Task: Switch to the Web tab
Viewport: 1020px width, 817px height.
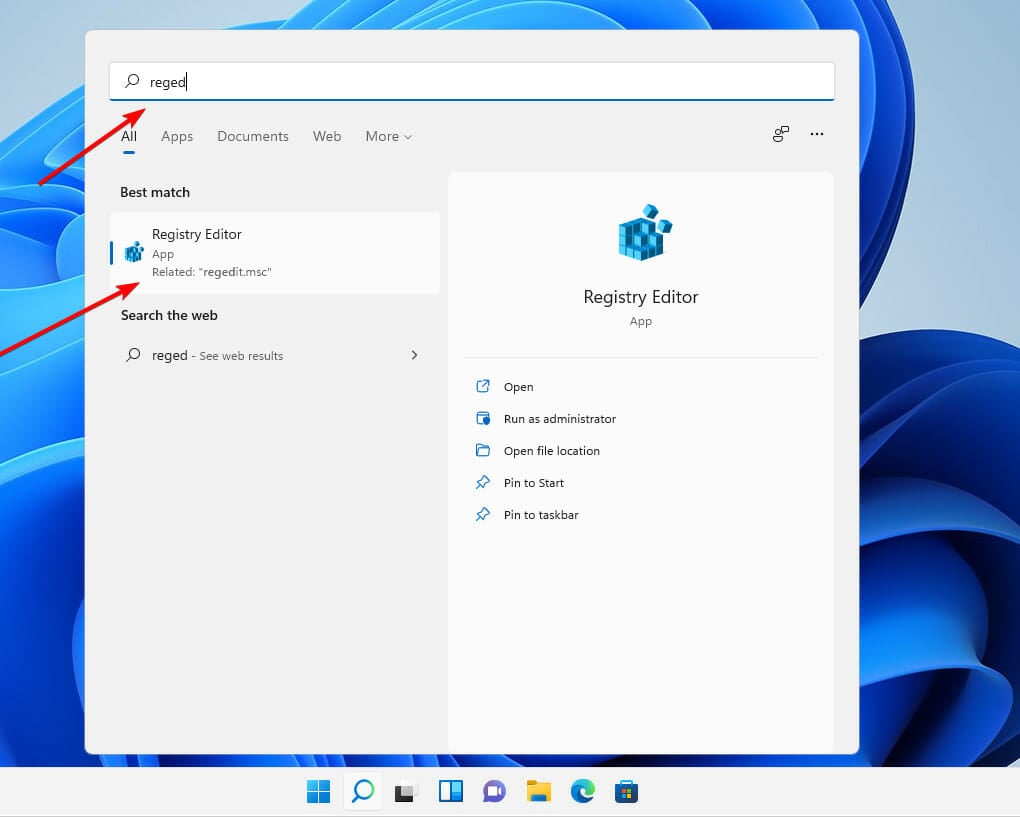Action: 327,136
